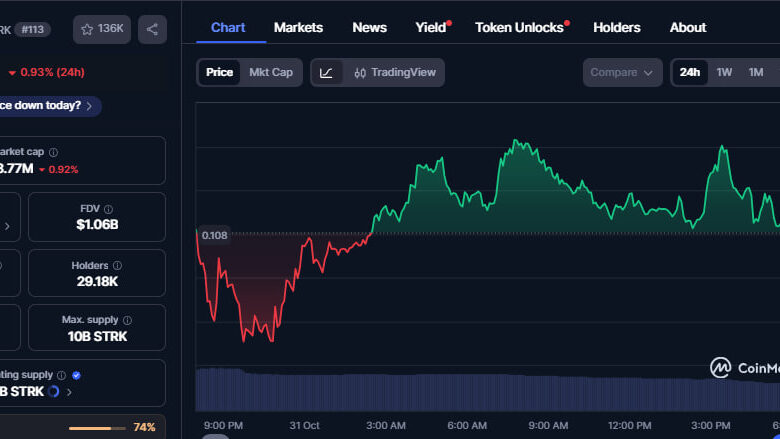Open the Holders tab link
This screenshot has width=780, height=439.
[617, 27]
